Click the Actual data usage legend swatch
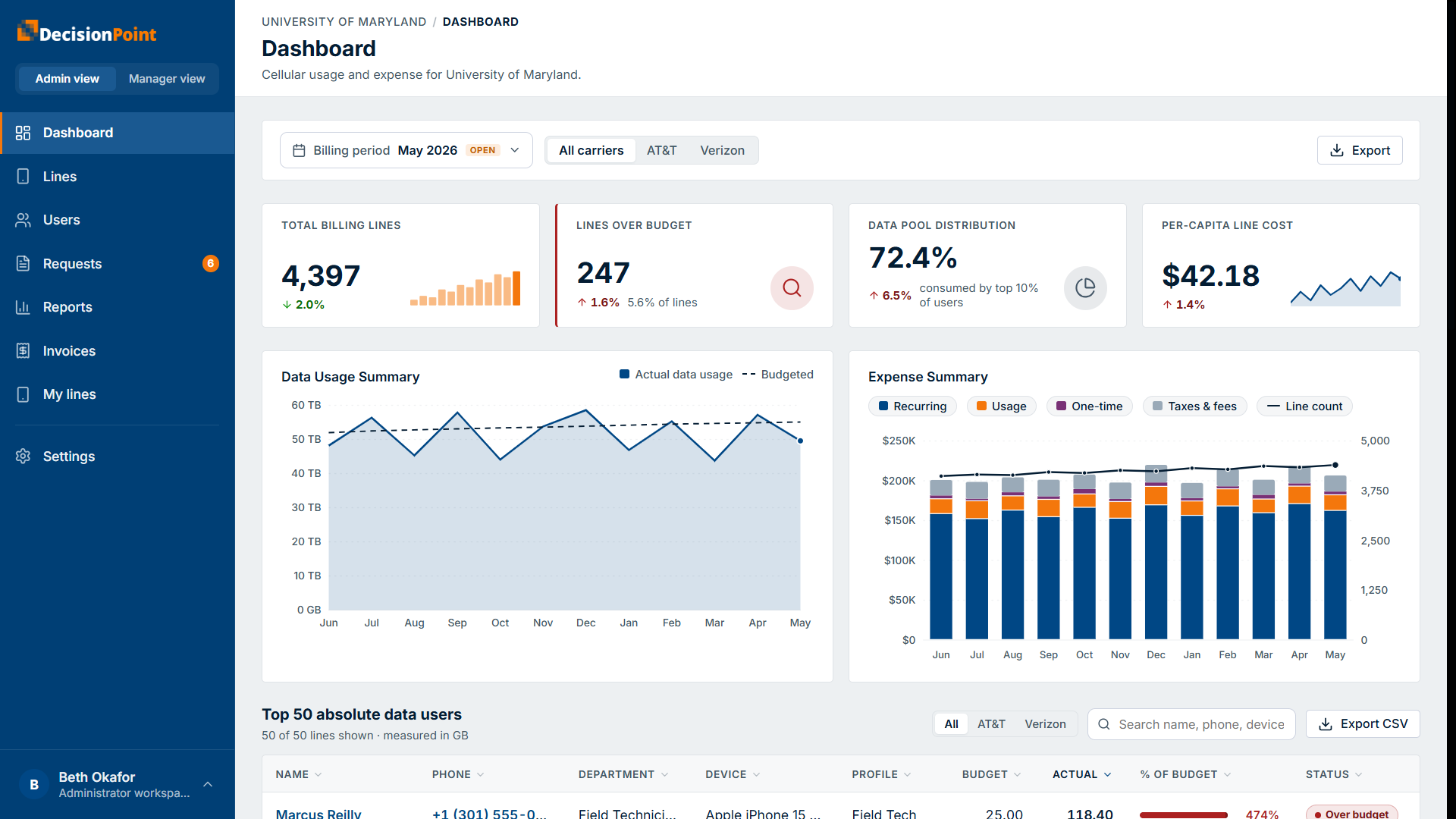Image resolution: width=1456 pixels, height=819 pixels. [624, 374]
